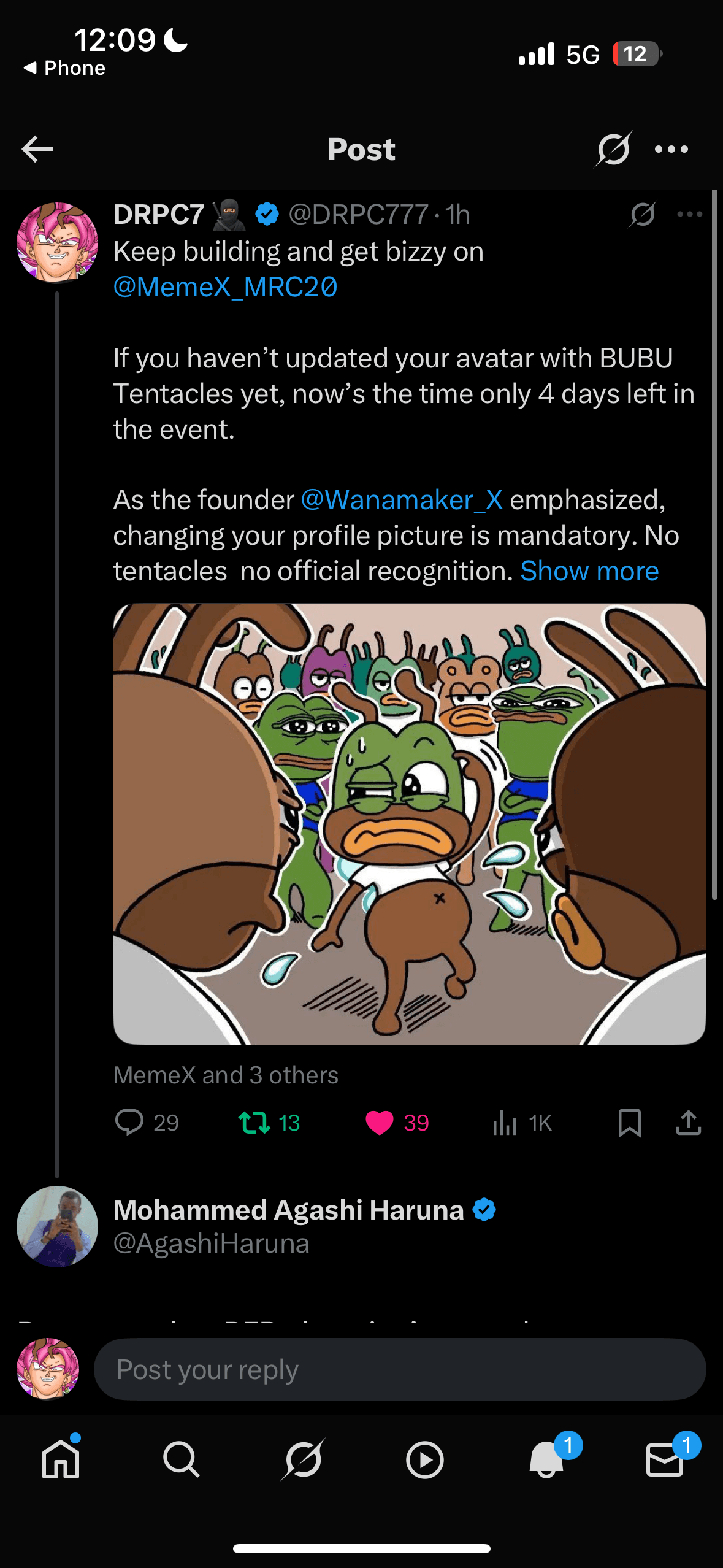The image size is (723, 1568).
Task: Open the Notifications bell tab
Action: pos(546,1459)
